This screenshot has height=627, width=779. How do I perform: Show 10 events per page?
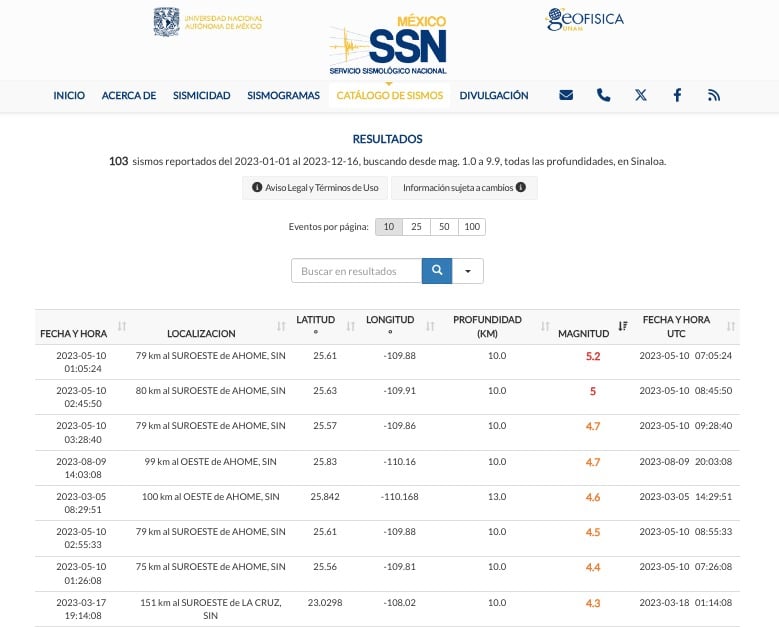389,227
